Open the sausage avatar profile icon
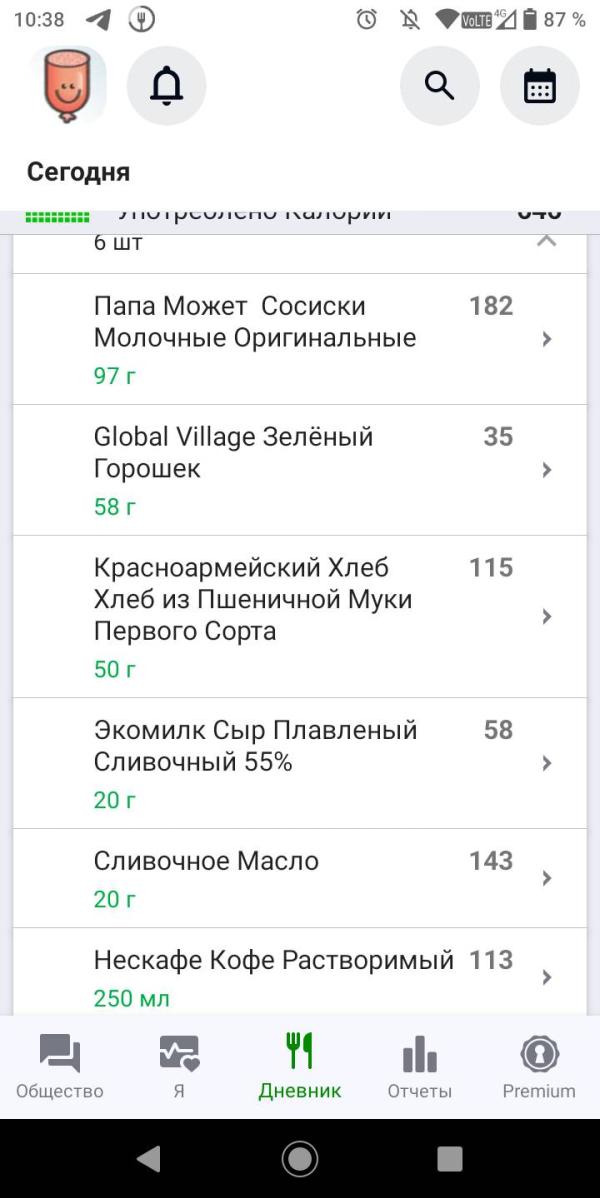The width and height of the screenshot is (600, 1198). coord(67,86)
